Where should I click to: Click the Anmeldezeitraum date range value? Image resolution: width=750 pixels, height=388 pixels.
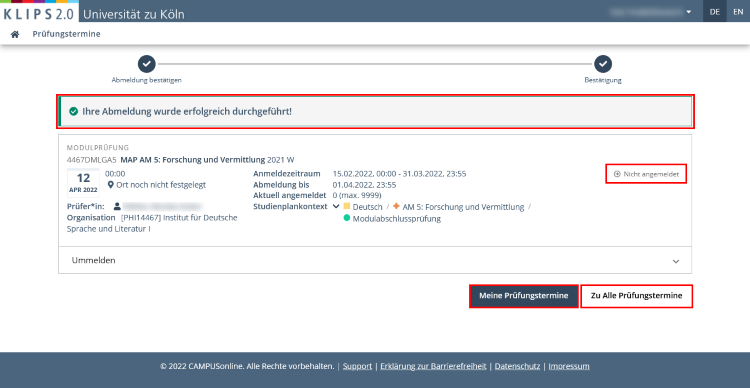[x=399, y=174]
